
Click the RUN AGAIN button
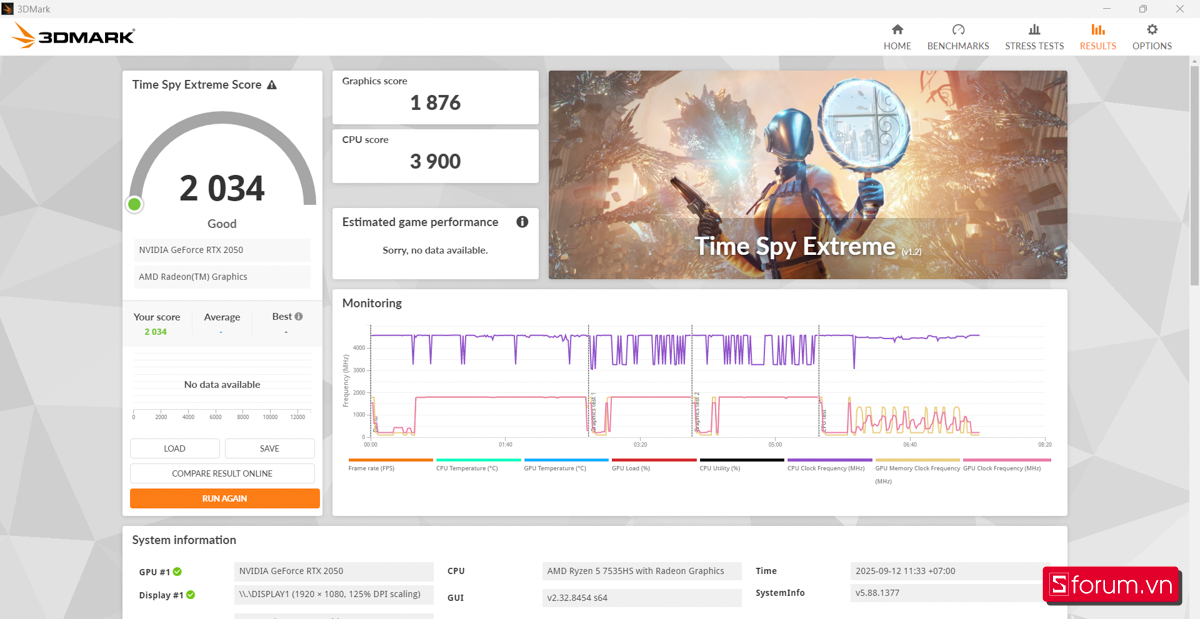[225, 498]
